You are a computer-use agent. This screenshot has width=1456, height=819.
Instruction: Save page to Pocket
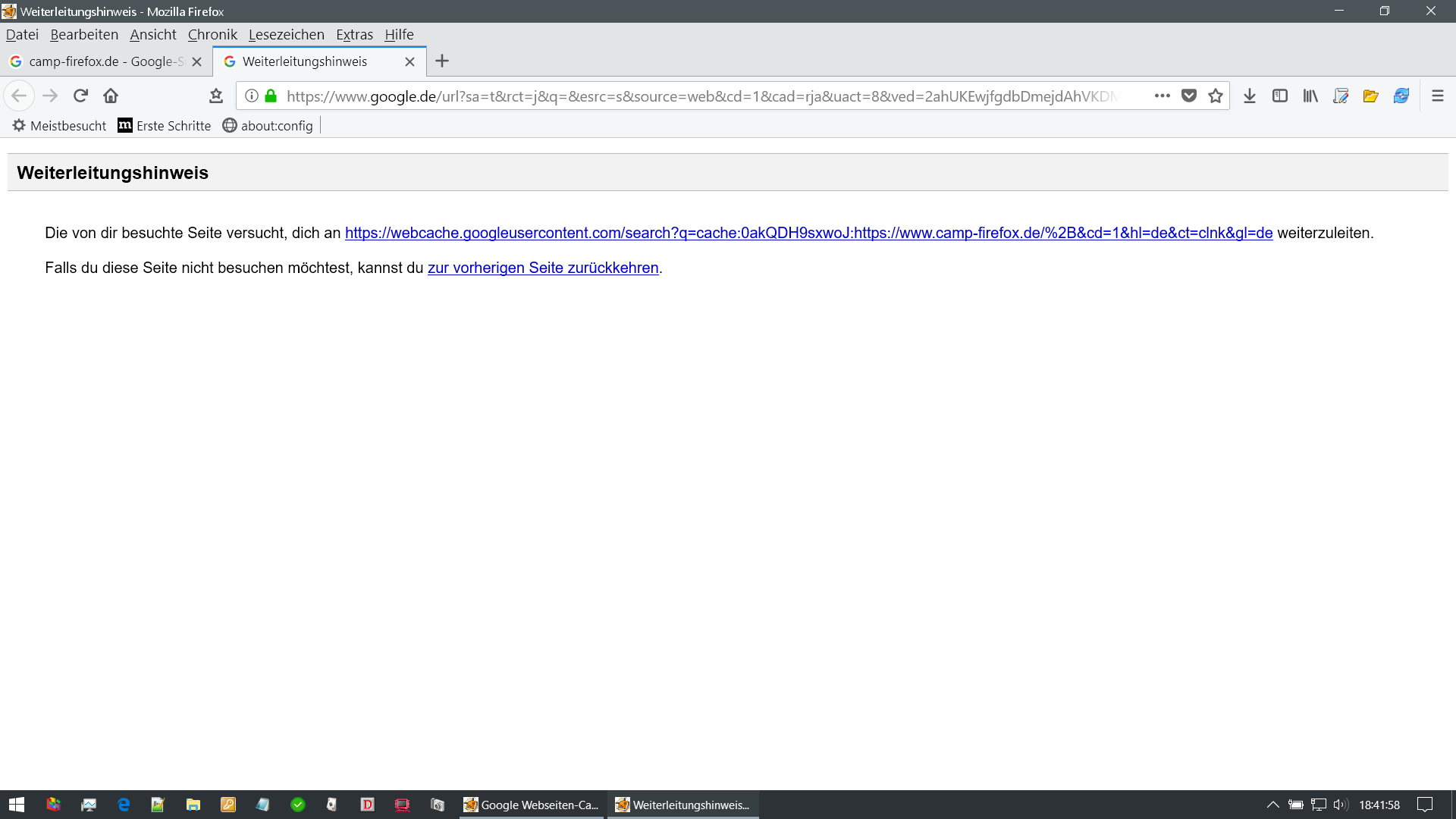[x=1189, y=96]
